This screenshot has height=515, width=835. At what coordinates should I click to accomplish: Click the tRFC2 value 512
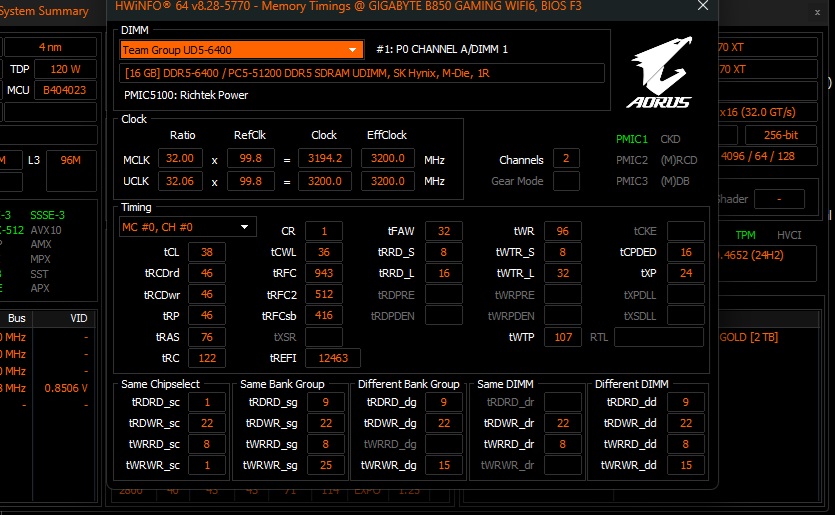(x=324, y=294)
